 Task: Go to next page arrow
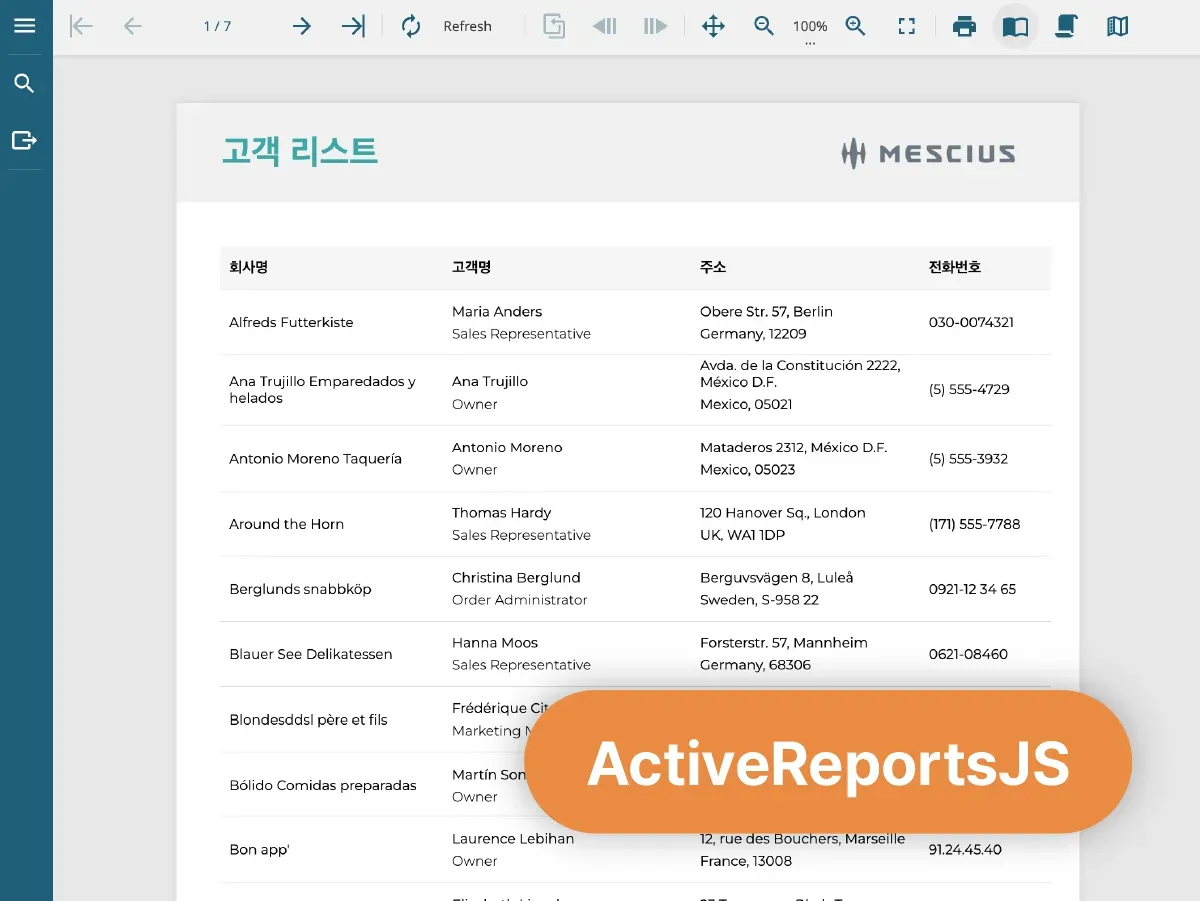click(301, 26)
